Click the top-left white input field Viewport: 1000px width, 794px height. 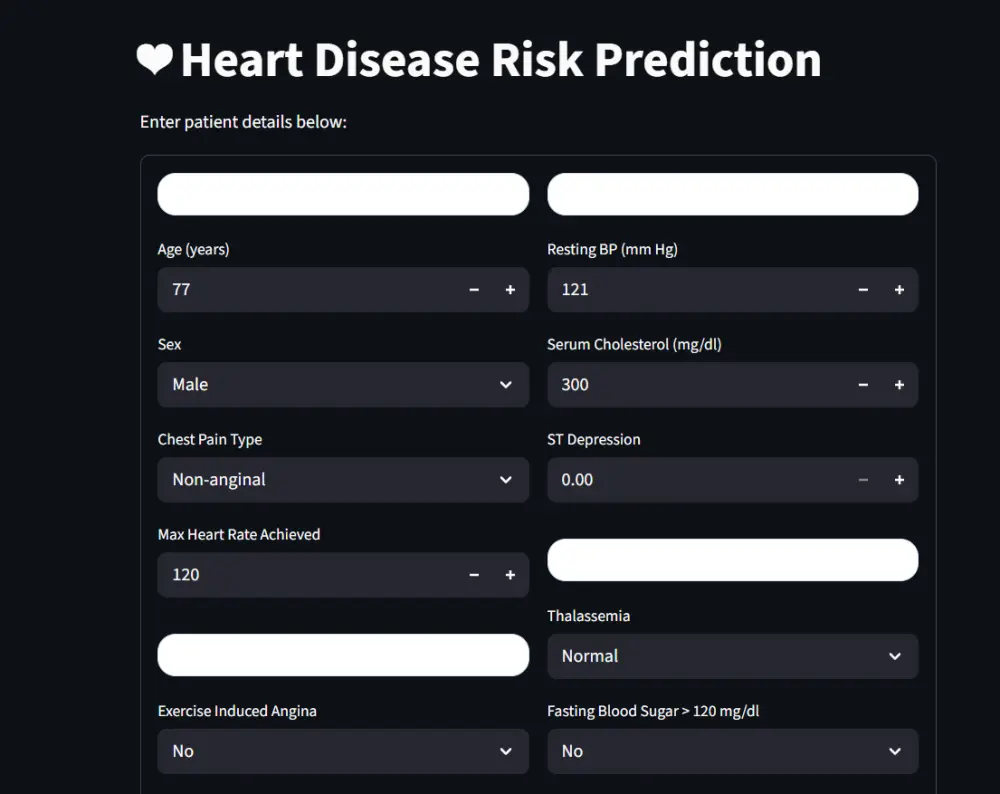point(343,194)
